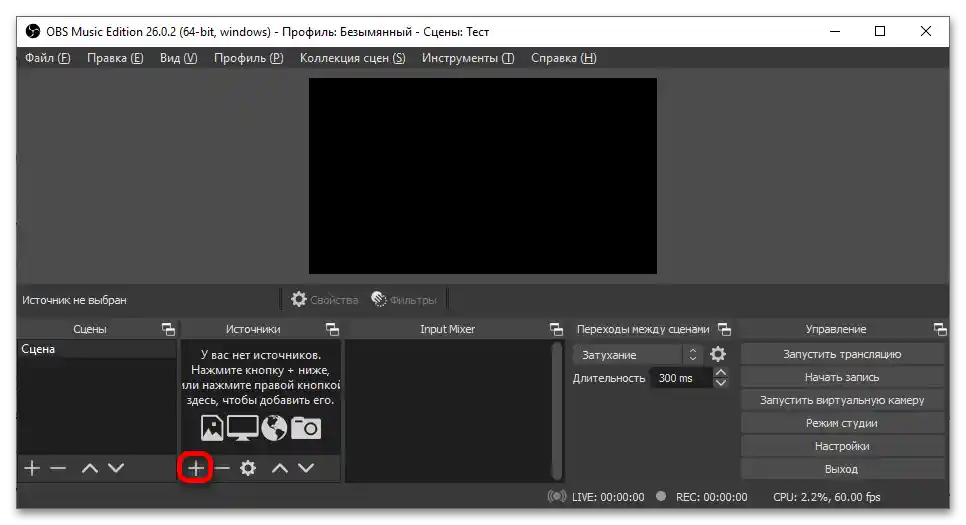Open source properties gear in Sources toolbar

[x=248, y=468]
